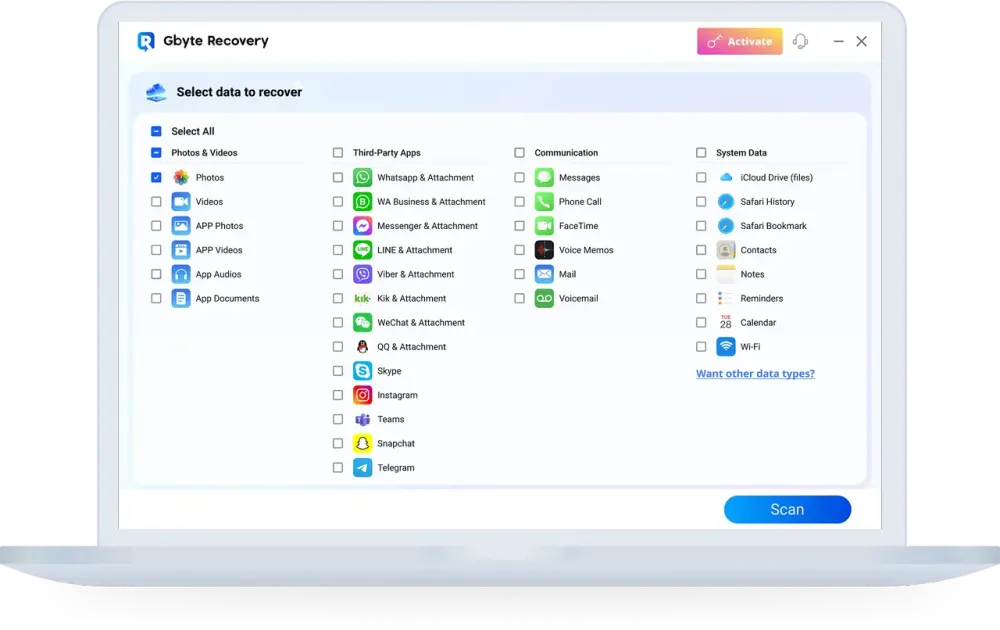This screenshot has height=630, width=1000.
Task: Tick the Contacts checkbox
Action: point(702,250)
